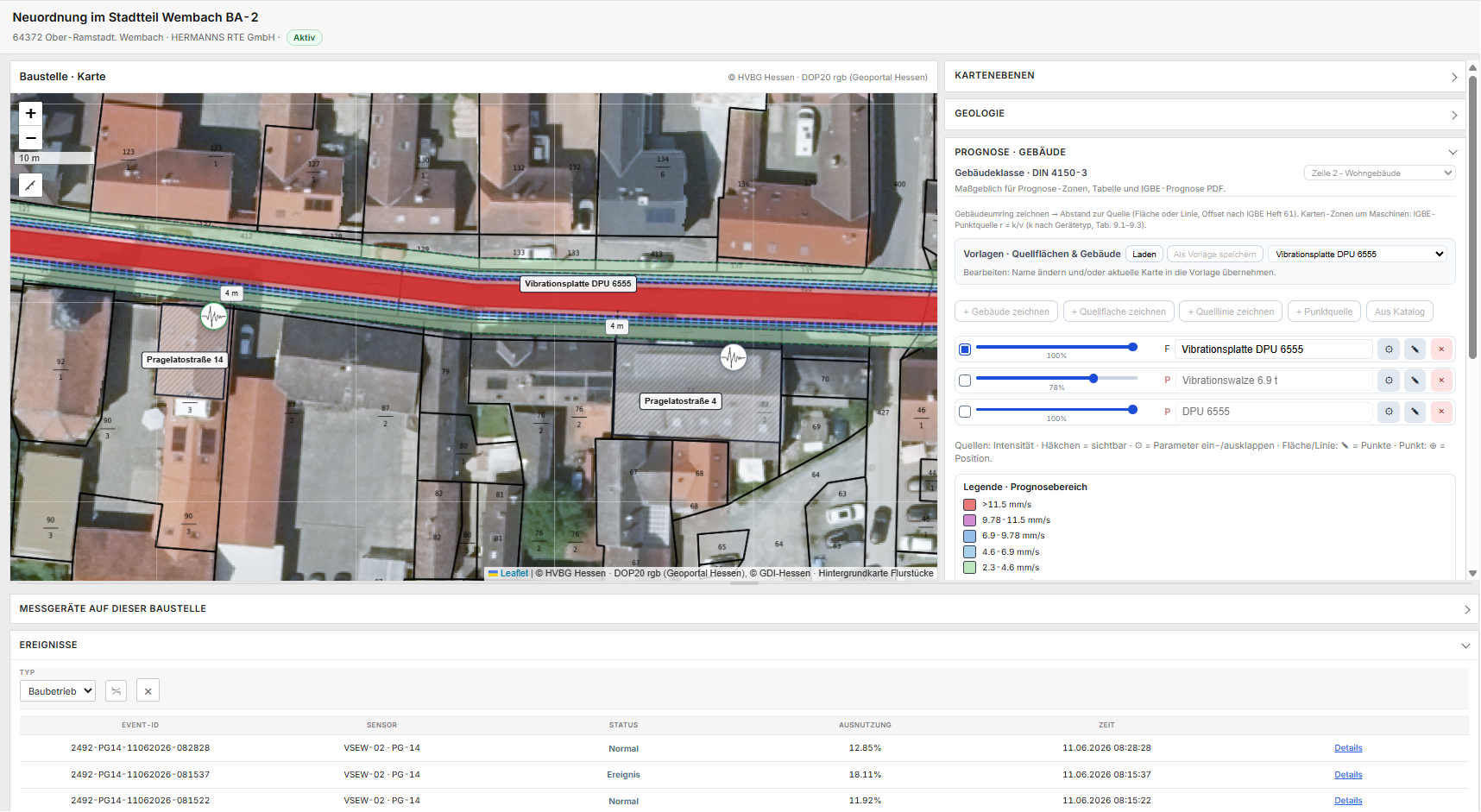Activate the map measuring tool icon
Screen dimensions: 1481x812
coord(30,186)
